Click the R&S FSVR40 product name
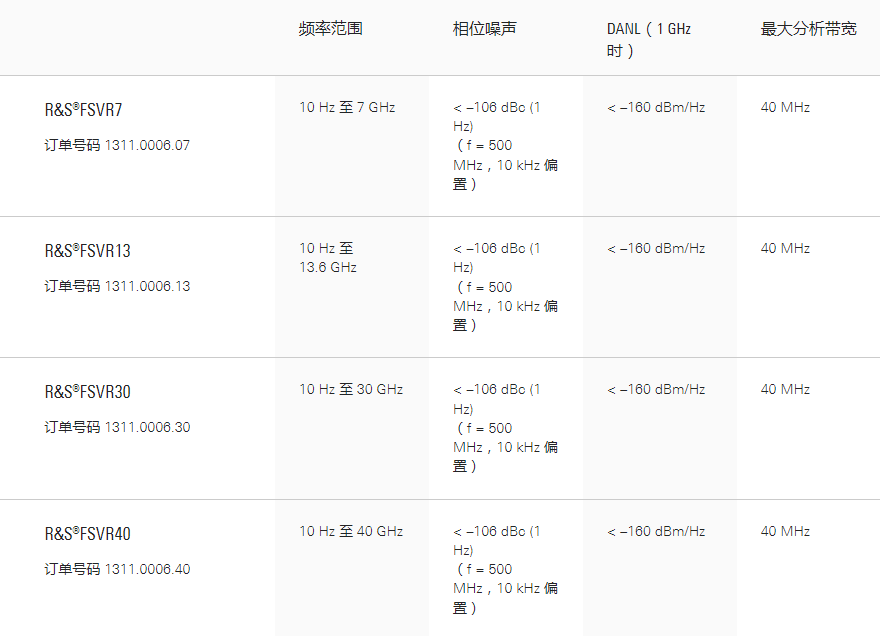Screen dimensions: 880x636 (87, 533)
